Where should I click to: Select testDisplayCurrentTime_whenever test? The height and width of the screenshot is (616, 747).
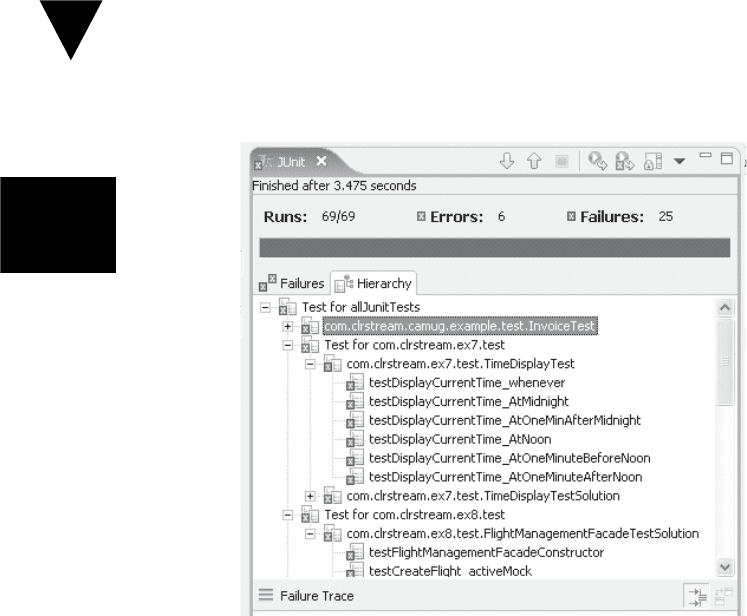(467, 383)
